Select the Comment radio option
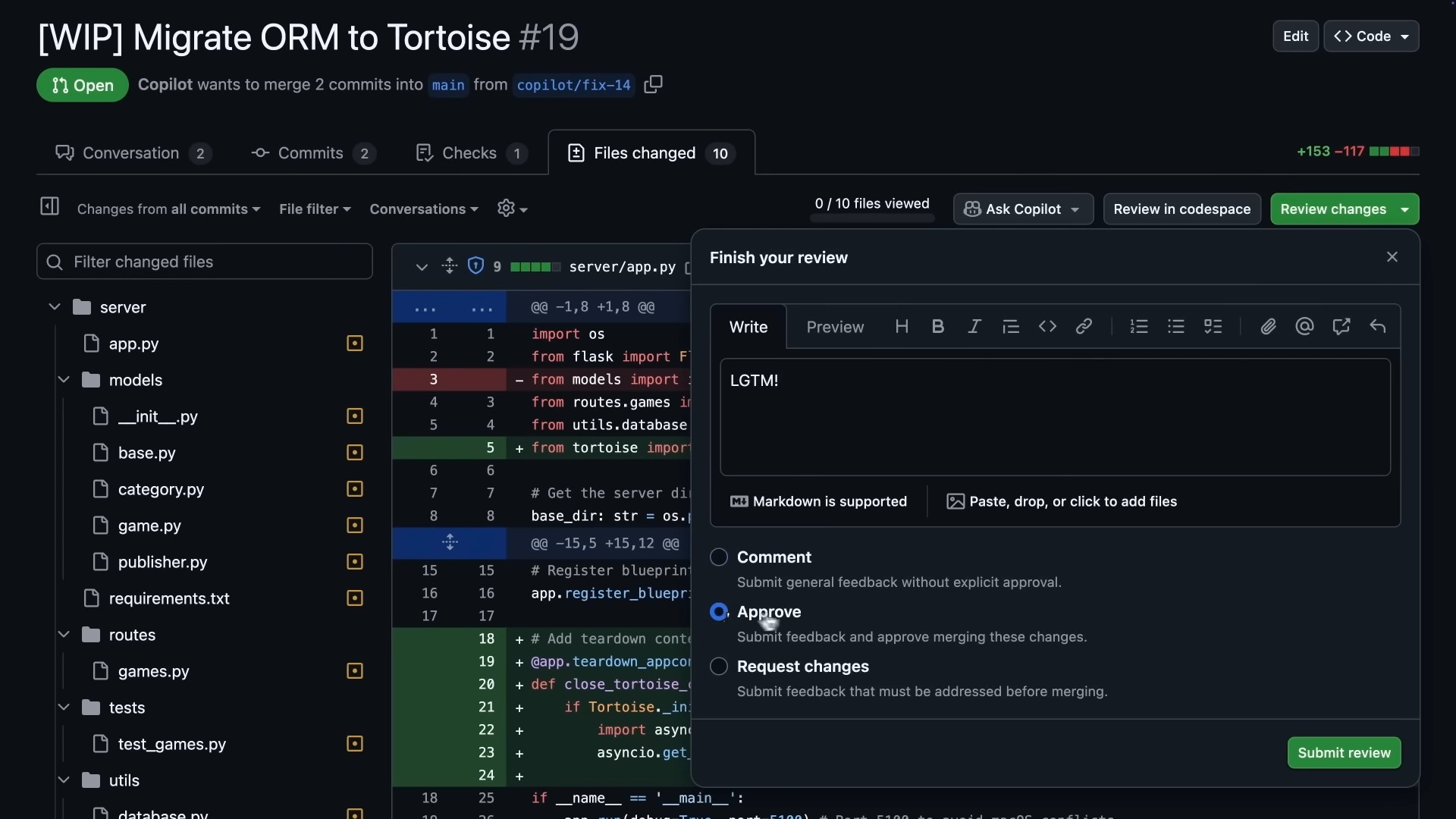 (719, 557)
